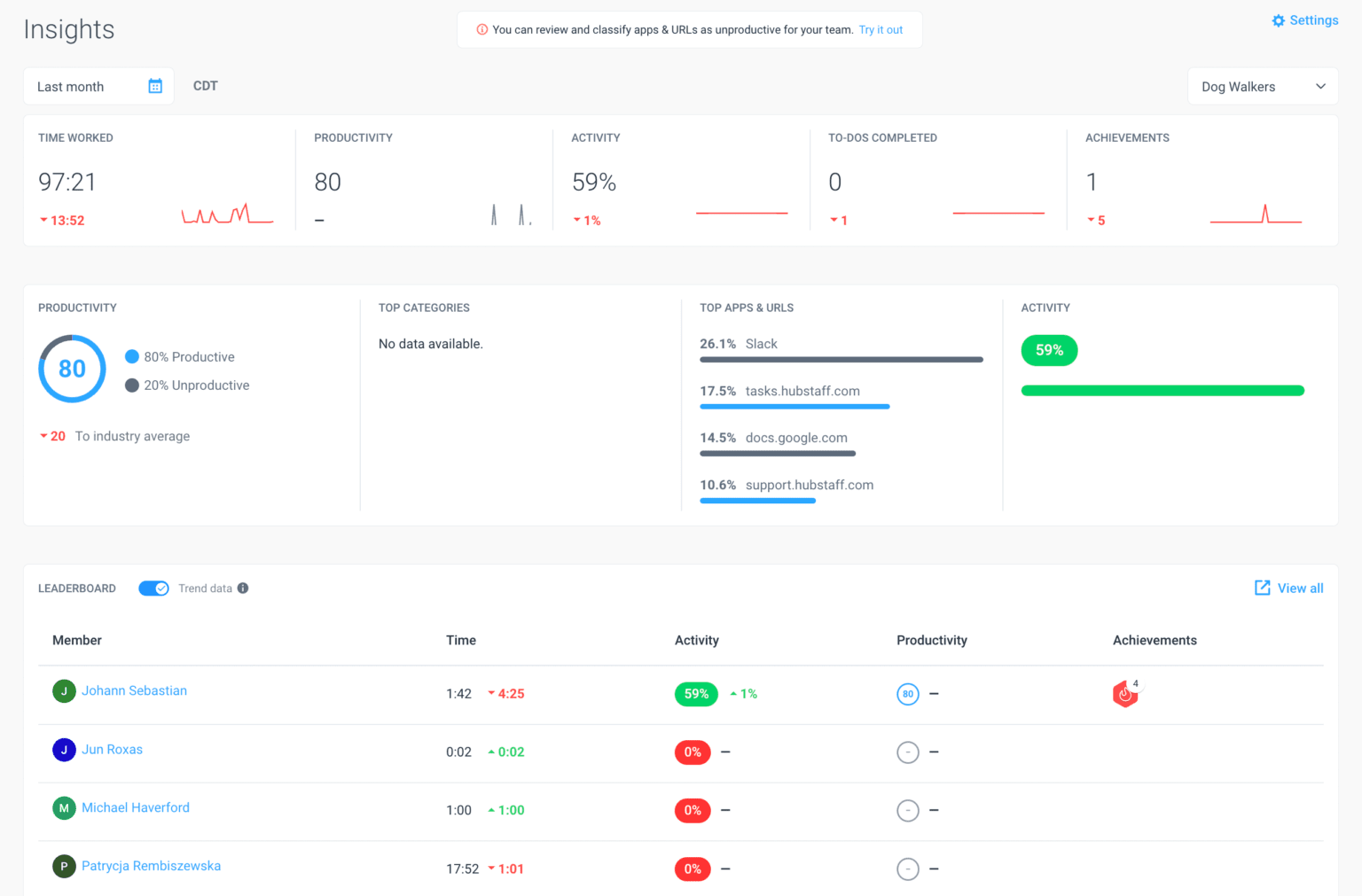This screenshot has height=896, width=1362.
Task: Click the Member column header
Action: click(x=77, y=640)
